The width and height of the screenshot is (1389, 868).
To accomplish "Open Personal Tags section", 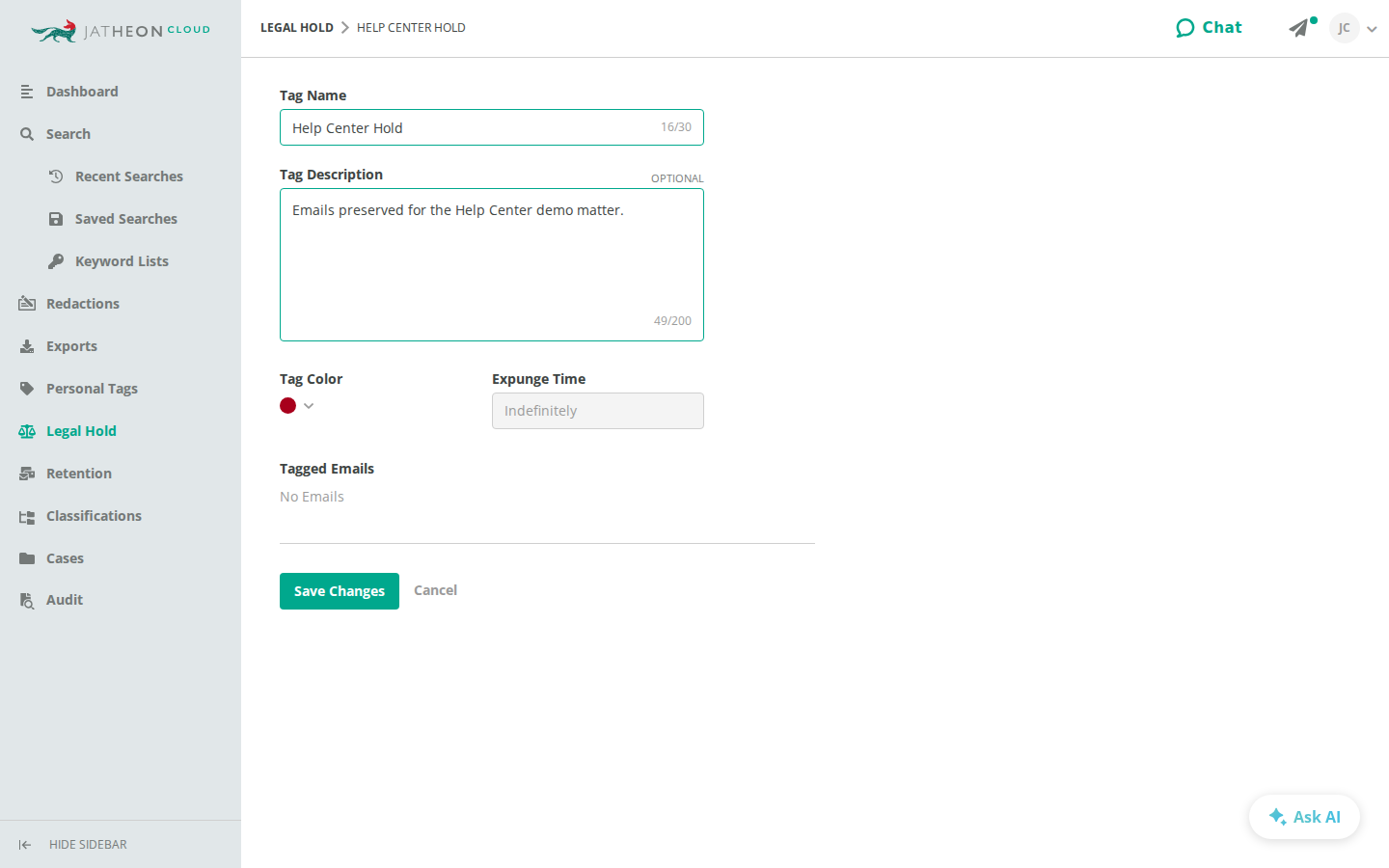I will (92, 389).
